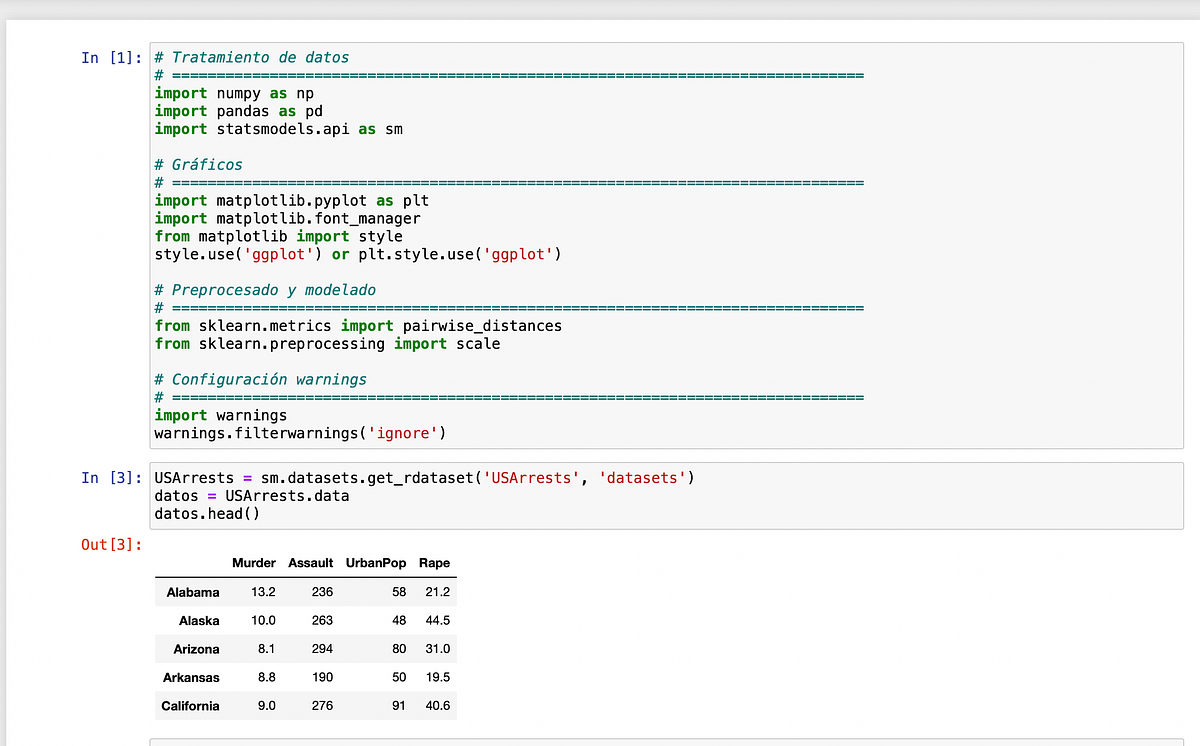Click California's Murder value 9.0
The width and height of the screenshot is (1200, 746).
pos(266,706)
